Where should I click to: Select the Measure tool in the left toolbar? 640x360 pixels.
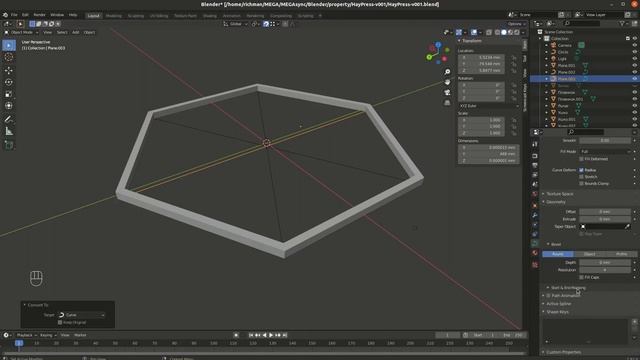click(9, 131)
